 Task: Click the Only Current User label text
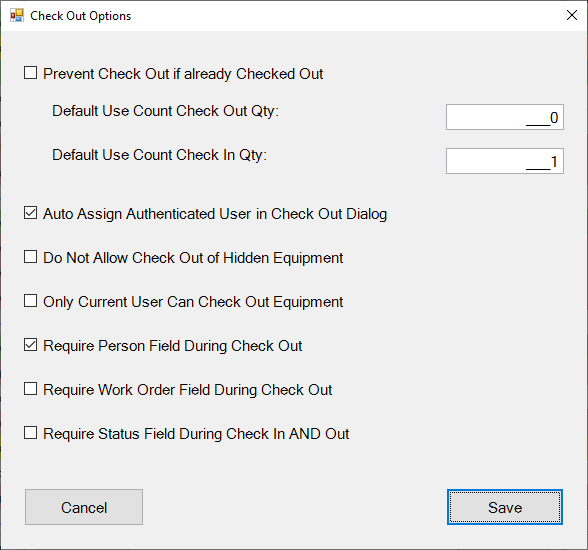click(193, 302)
